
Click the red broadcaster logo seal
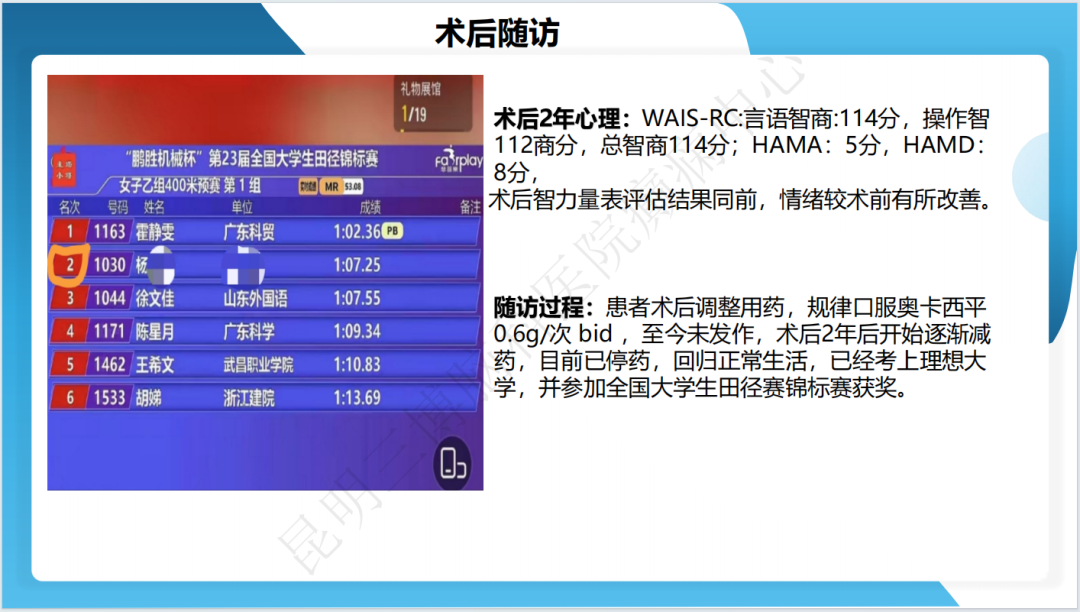[65, 168]
